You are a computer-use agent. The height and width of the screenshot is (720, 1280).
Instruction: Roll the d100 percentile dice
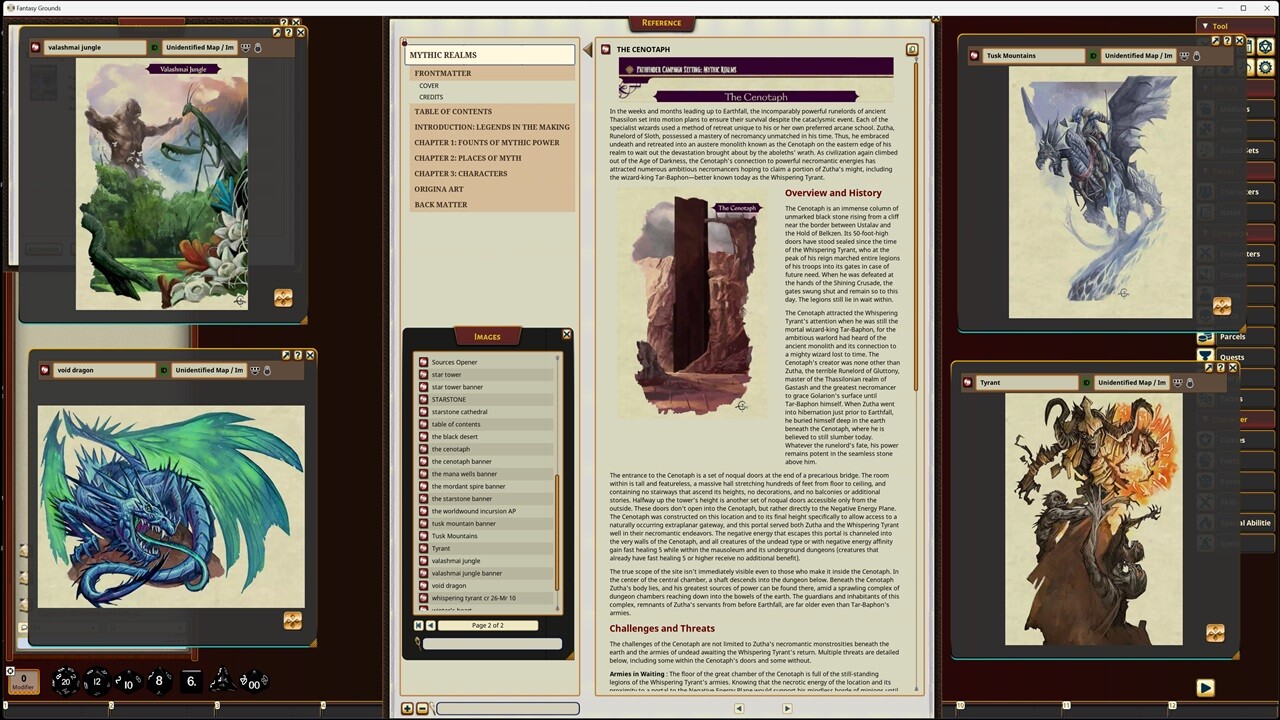pos(255,682)
